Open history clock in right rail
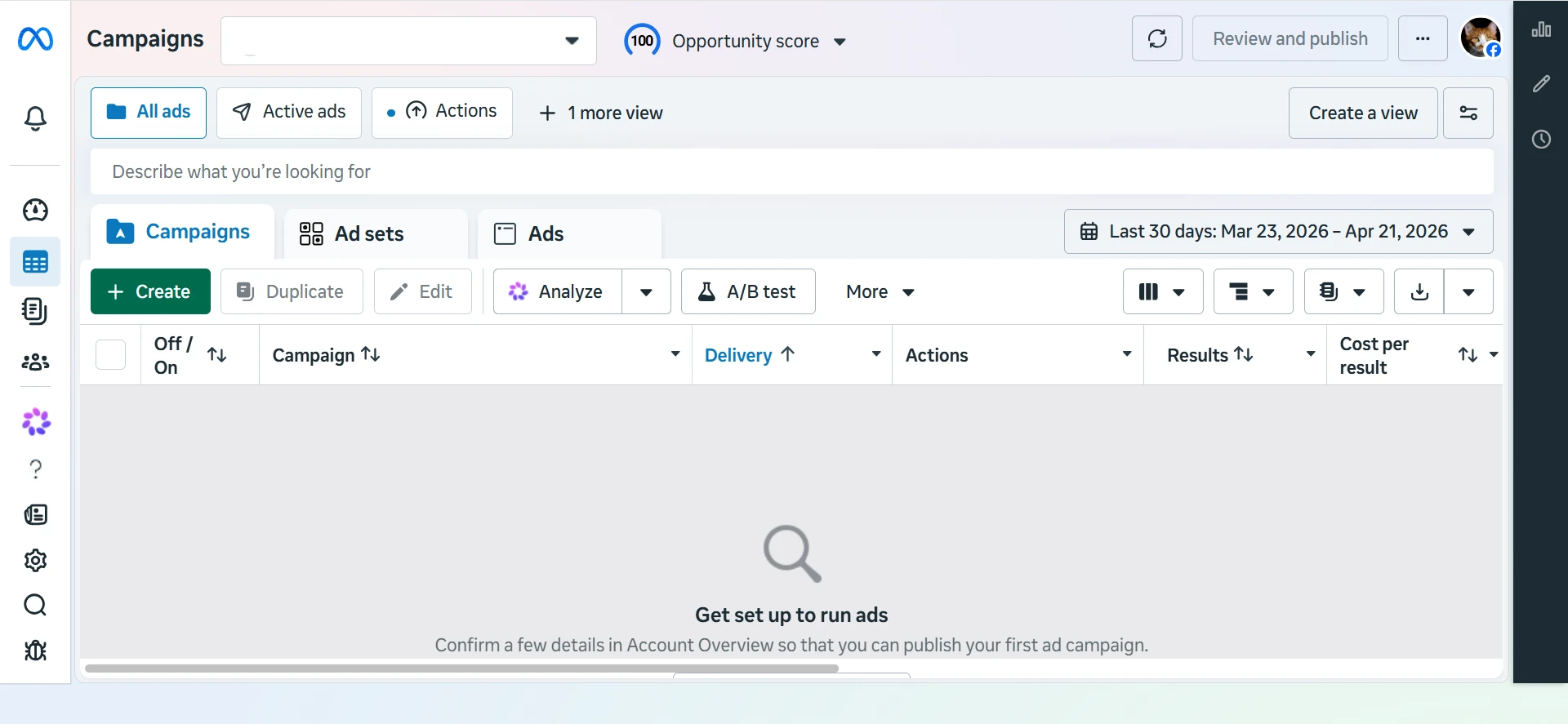Screen dimensions: 1568x724 click(1541, 139)
